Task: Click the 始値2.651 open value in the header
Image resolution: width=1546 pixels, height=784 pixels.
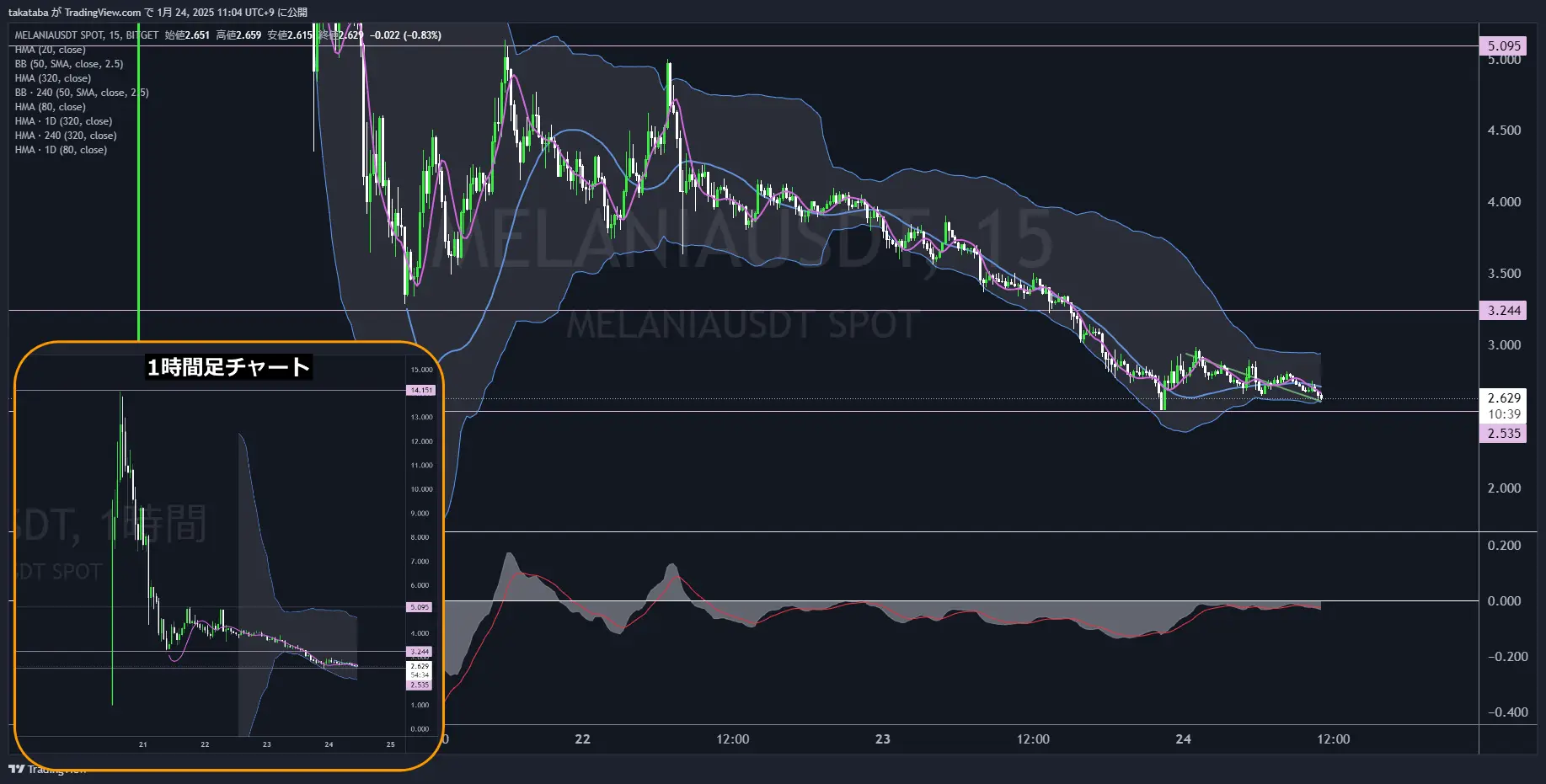Action: click(x=187, y=35)
